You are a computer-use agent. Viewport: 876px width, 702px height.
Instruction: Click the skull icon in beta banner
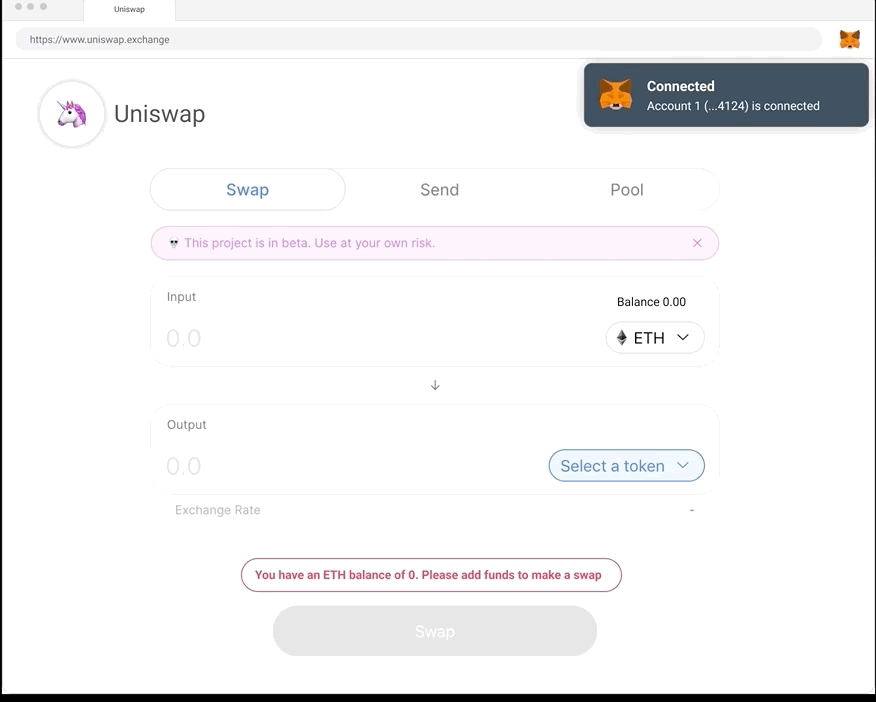[x=174, y=243]
